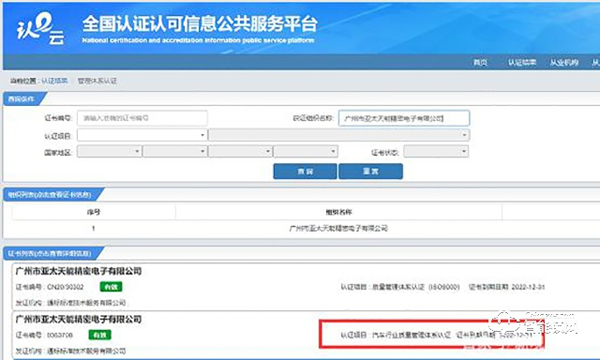The width and height of the screenshot is (600, 360).
Task: Click the 序号 column header
Action: click(x=93, y=212)
